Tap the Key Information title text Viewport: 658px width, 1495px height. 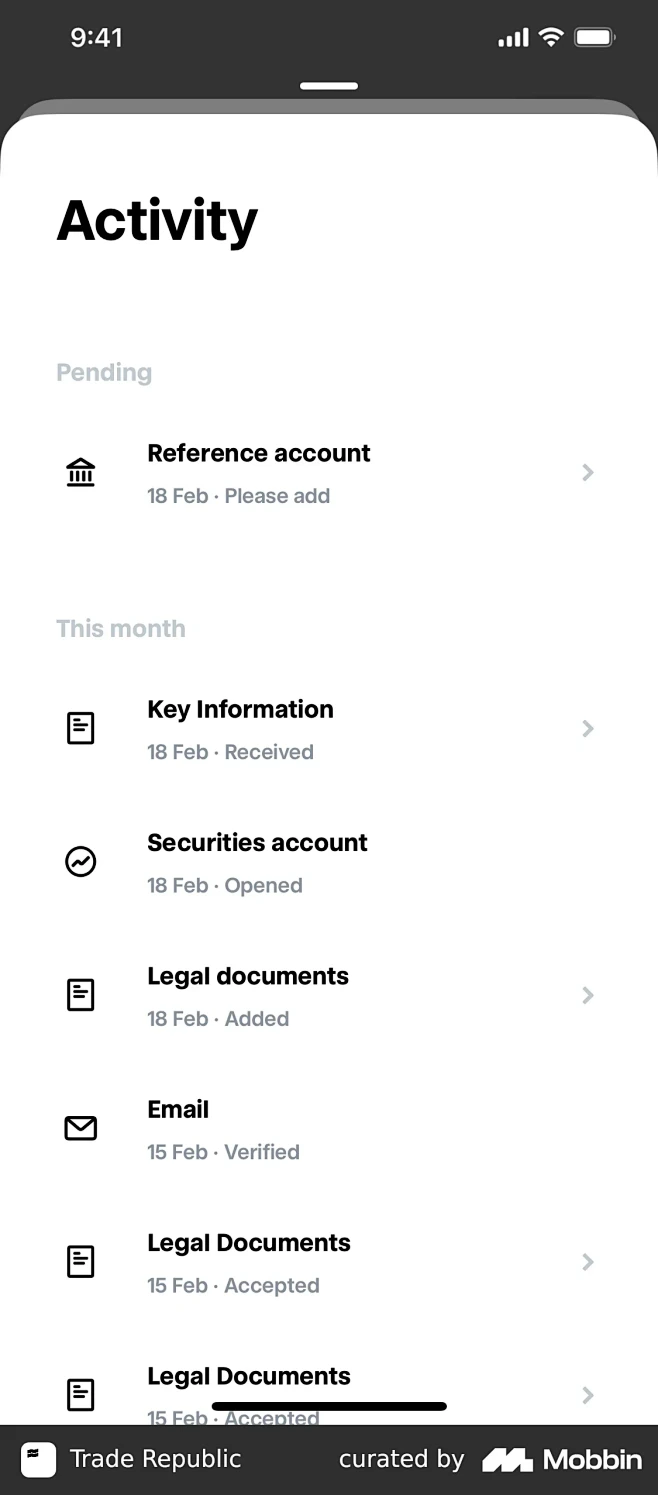click(x=240, y=709)
